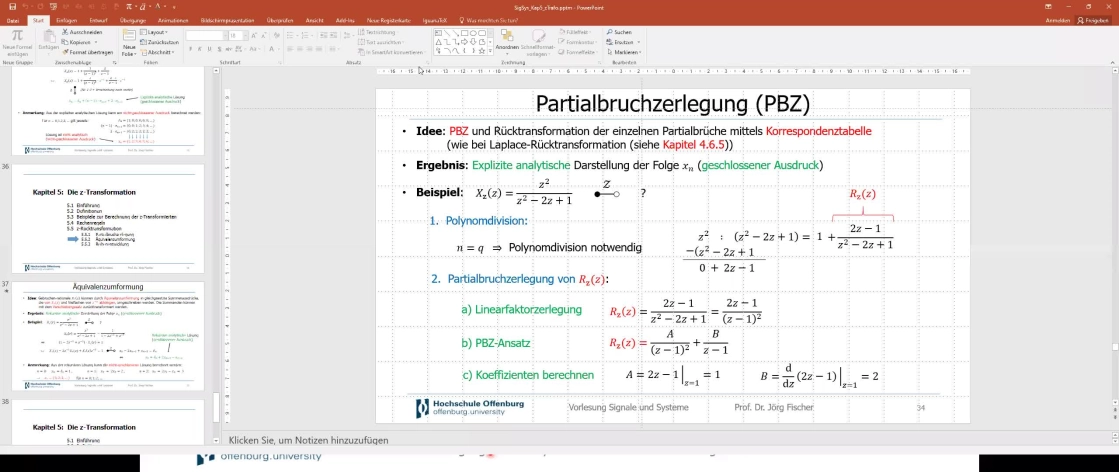Decrease font size with the smaller A

(x=264, y=35)
